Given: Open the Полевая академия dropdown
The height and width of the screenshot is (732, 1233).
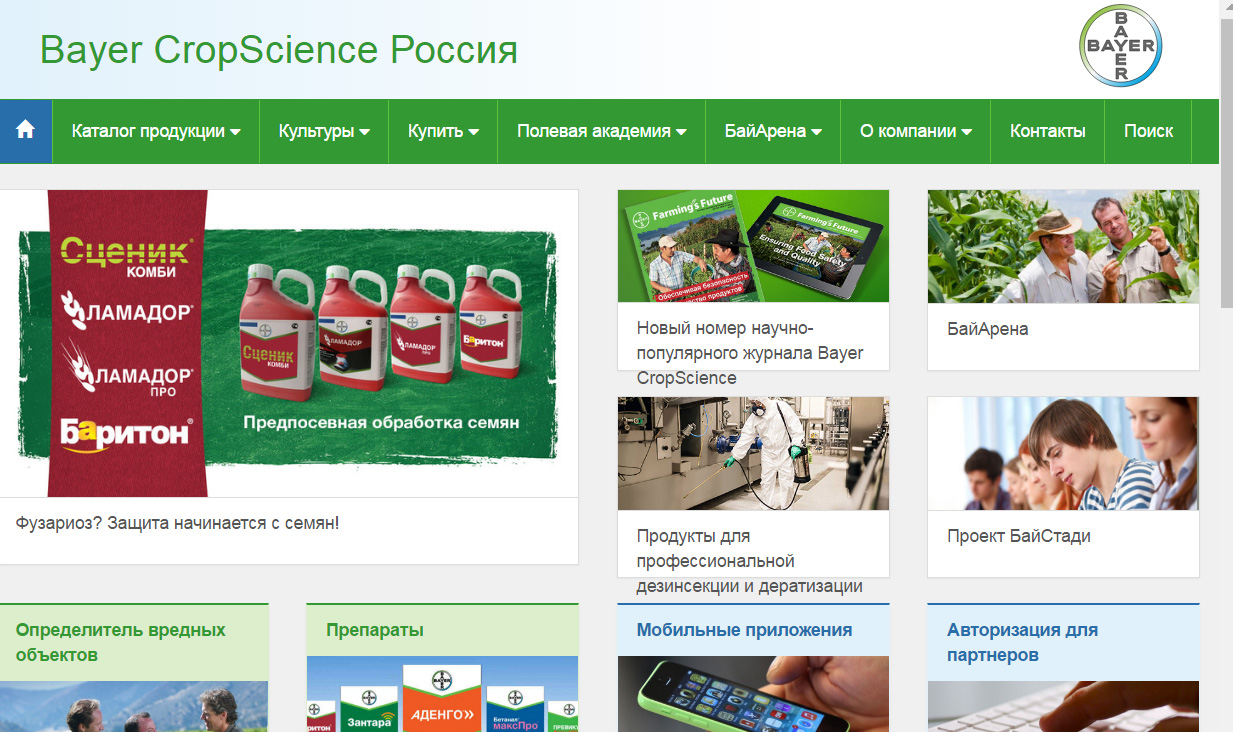Looking at the screenshot, I should (x=602, y=131).
